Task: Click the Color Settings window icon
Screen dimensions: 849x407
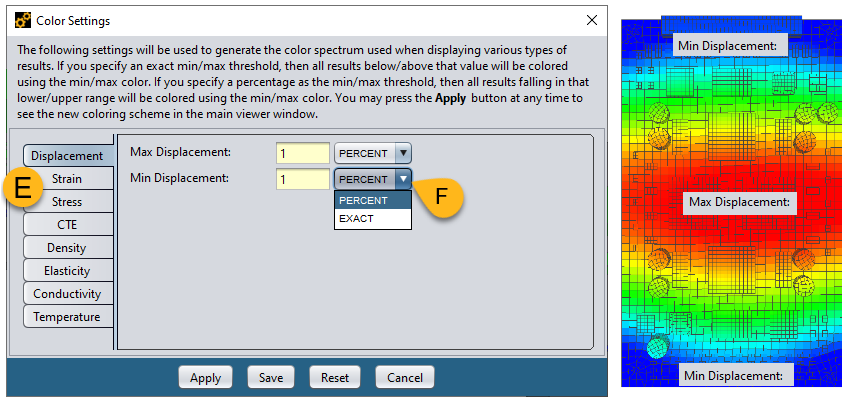Action: (22, 20)
